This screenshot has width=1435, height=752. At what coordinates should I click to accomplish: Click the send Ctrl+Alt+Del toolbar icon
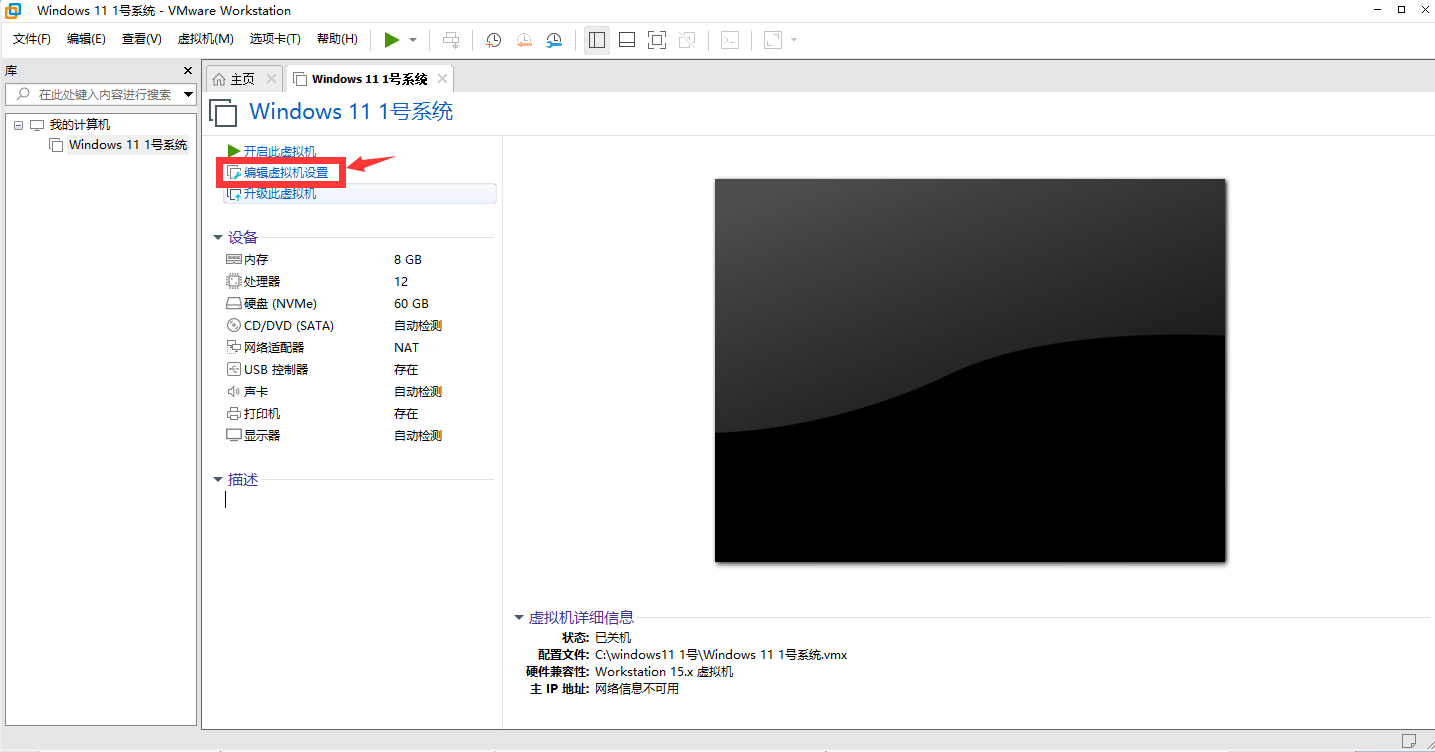point(452,40)
